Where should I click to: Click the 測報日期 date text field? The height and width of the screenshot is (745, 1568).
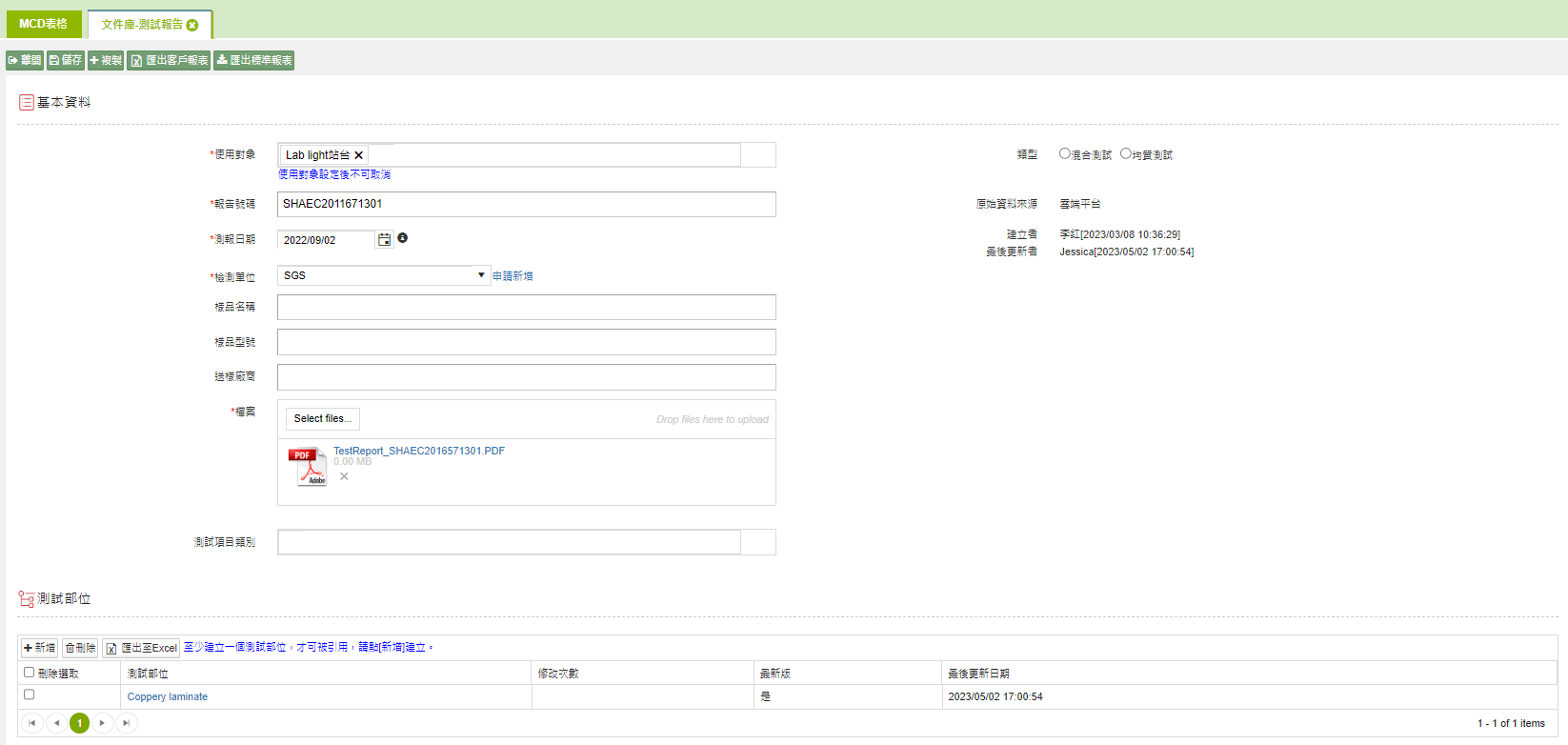tap(326, 240)
